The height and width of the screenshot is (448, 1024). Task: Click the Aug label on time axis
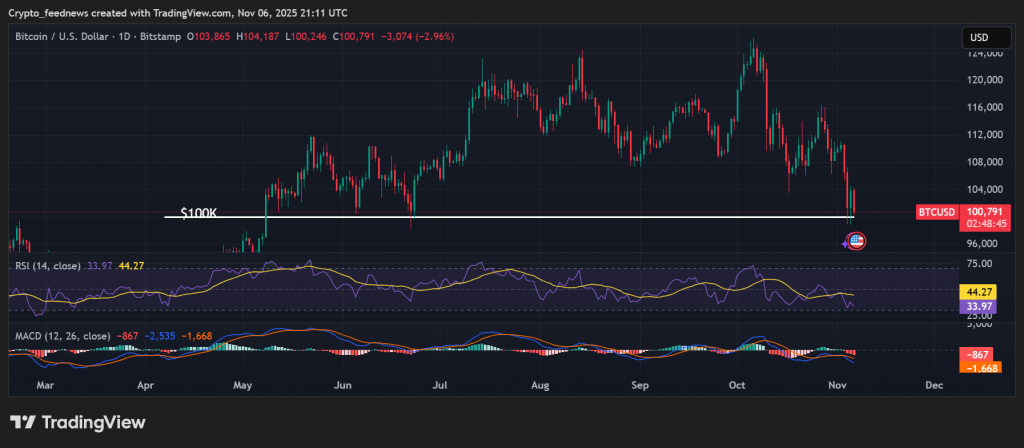(541, 386)
